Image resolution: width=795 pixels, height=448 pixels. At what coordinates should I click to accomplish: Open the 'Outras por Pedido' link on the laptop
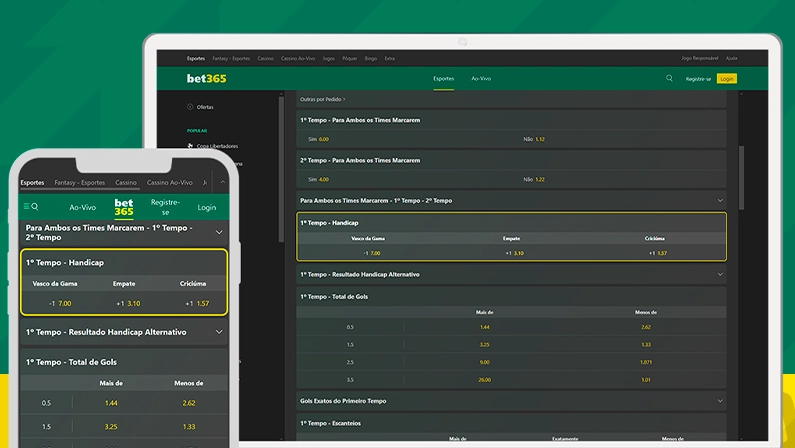[x=322, y=99]
